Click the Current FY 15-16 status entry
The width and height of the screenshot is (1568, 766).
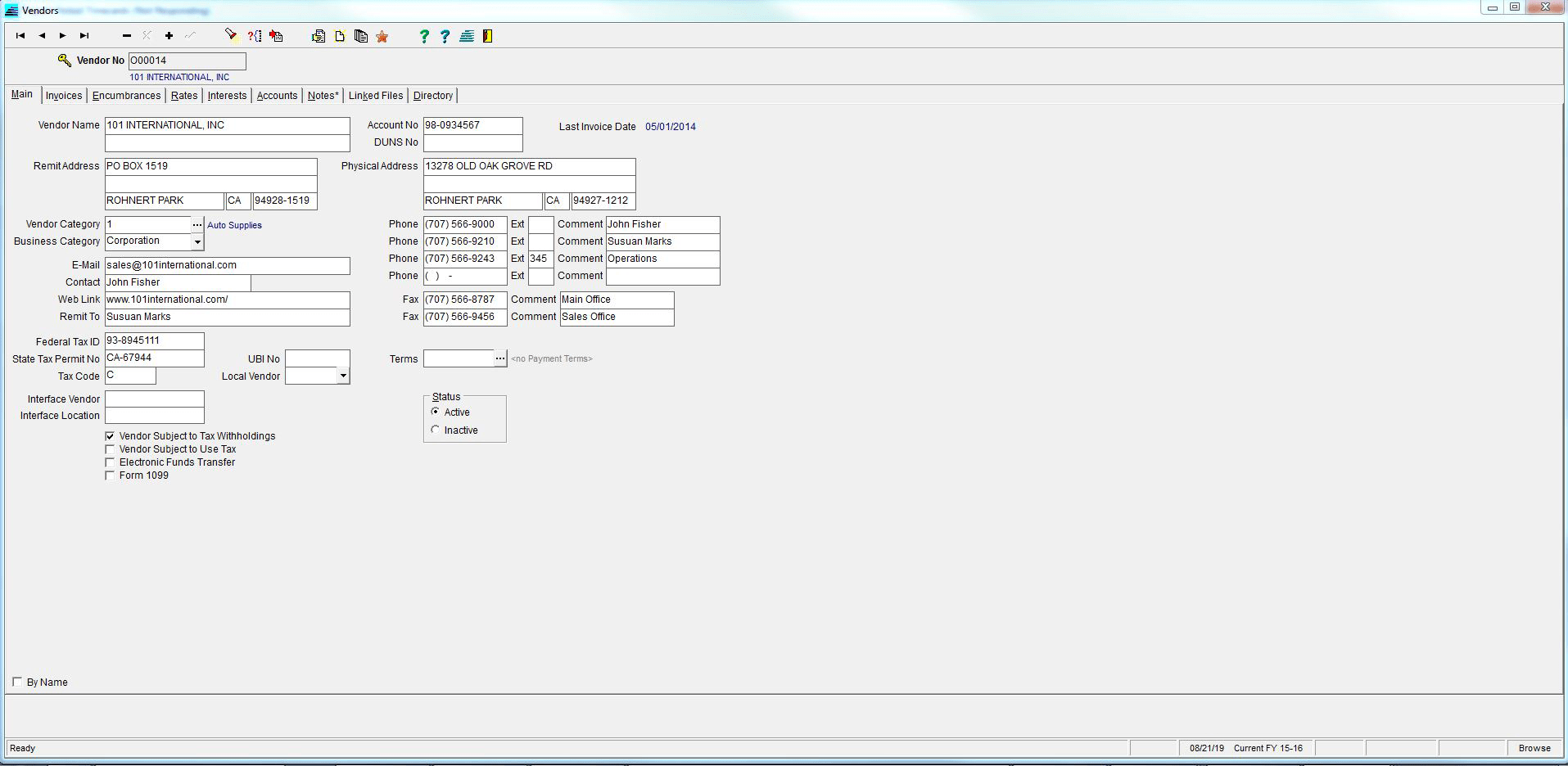pos(1268,748)
